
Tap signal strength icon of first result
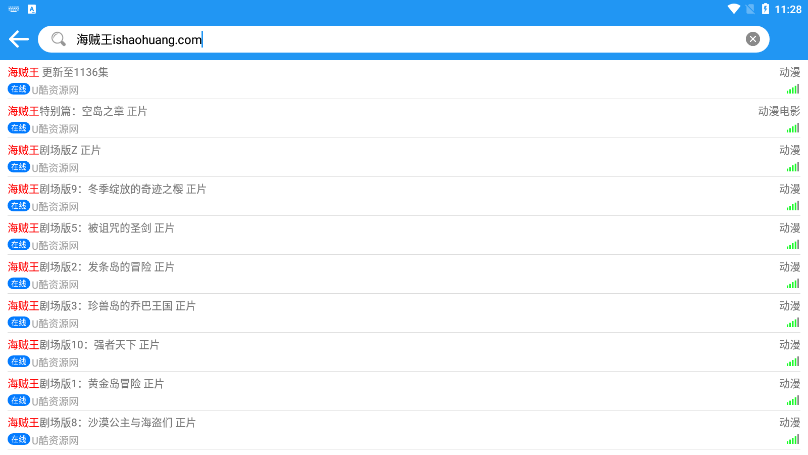792,89
